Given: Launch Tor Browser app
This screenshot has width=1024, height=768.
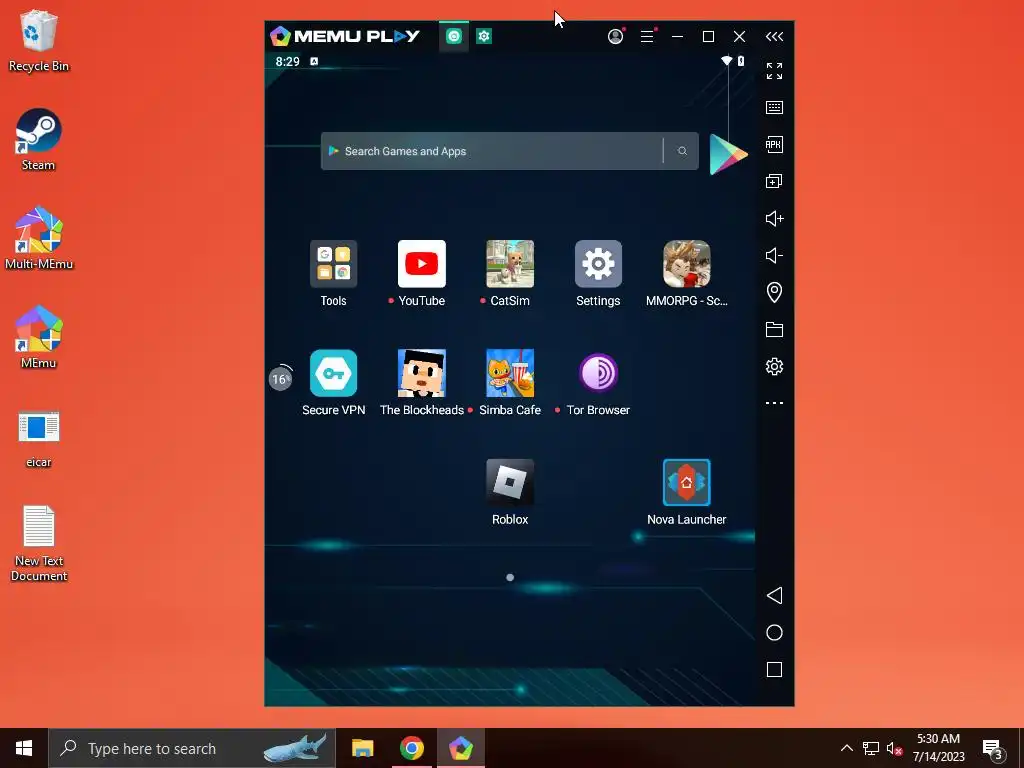Looking at the screenshot, I should point(598,373).
